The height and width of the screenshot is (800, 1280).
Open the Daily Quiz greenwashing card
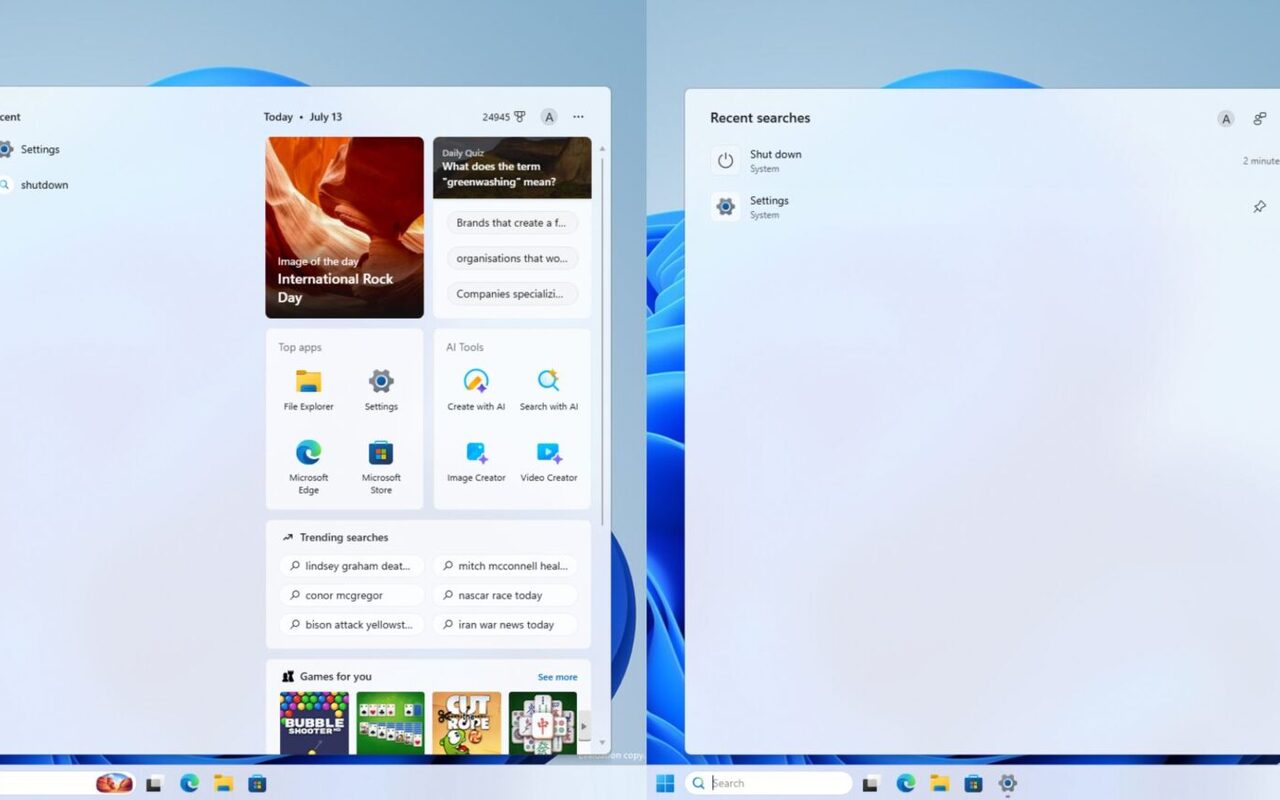[x=512, y=168]
